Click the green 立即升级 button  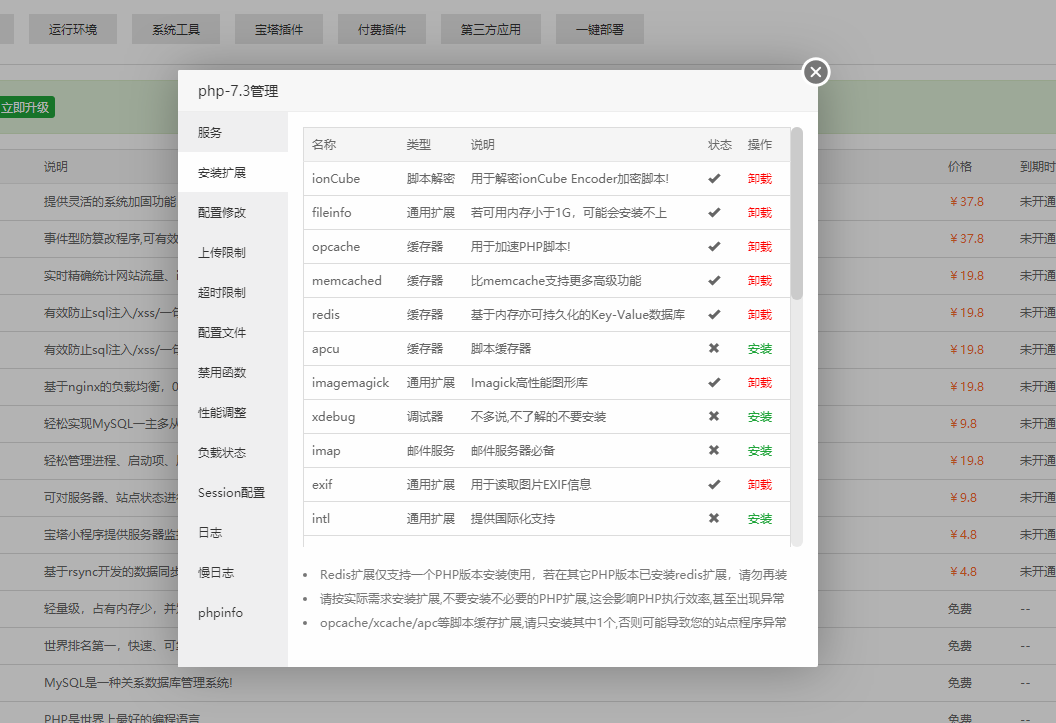26,107
